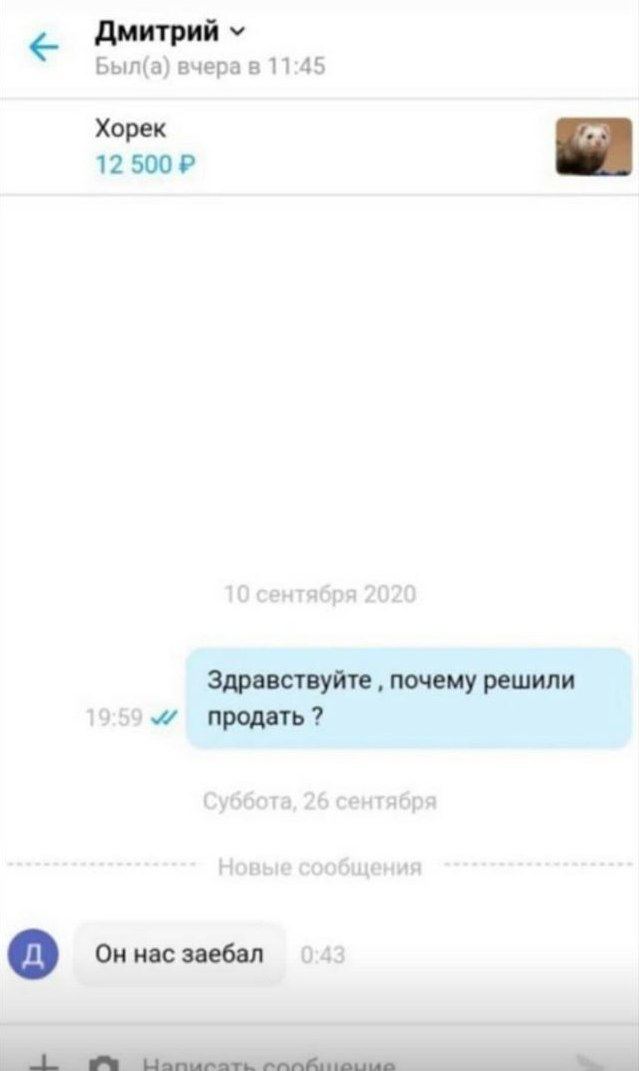Viewport: 639px width, 1071px height.
Task: Open the Хорек listing title
Action: click(130, 128)
